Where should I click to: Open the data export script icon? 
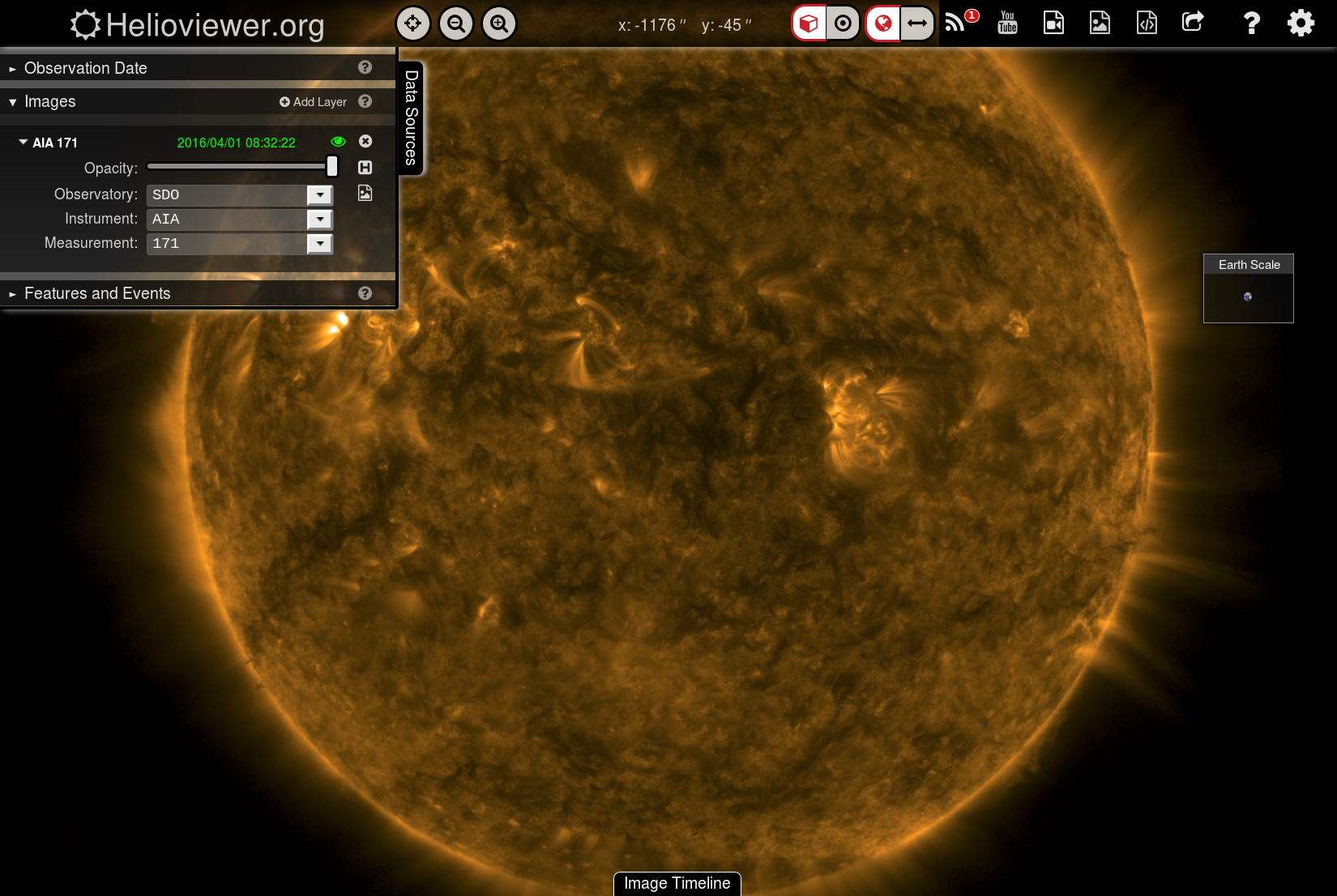[1147, 23]
